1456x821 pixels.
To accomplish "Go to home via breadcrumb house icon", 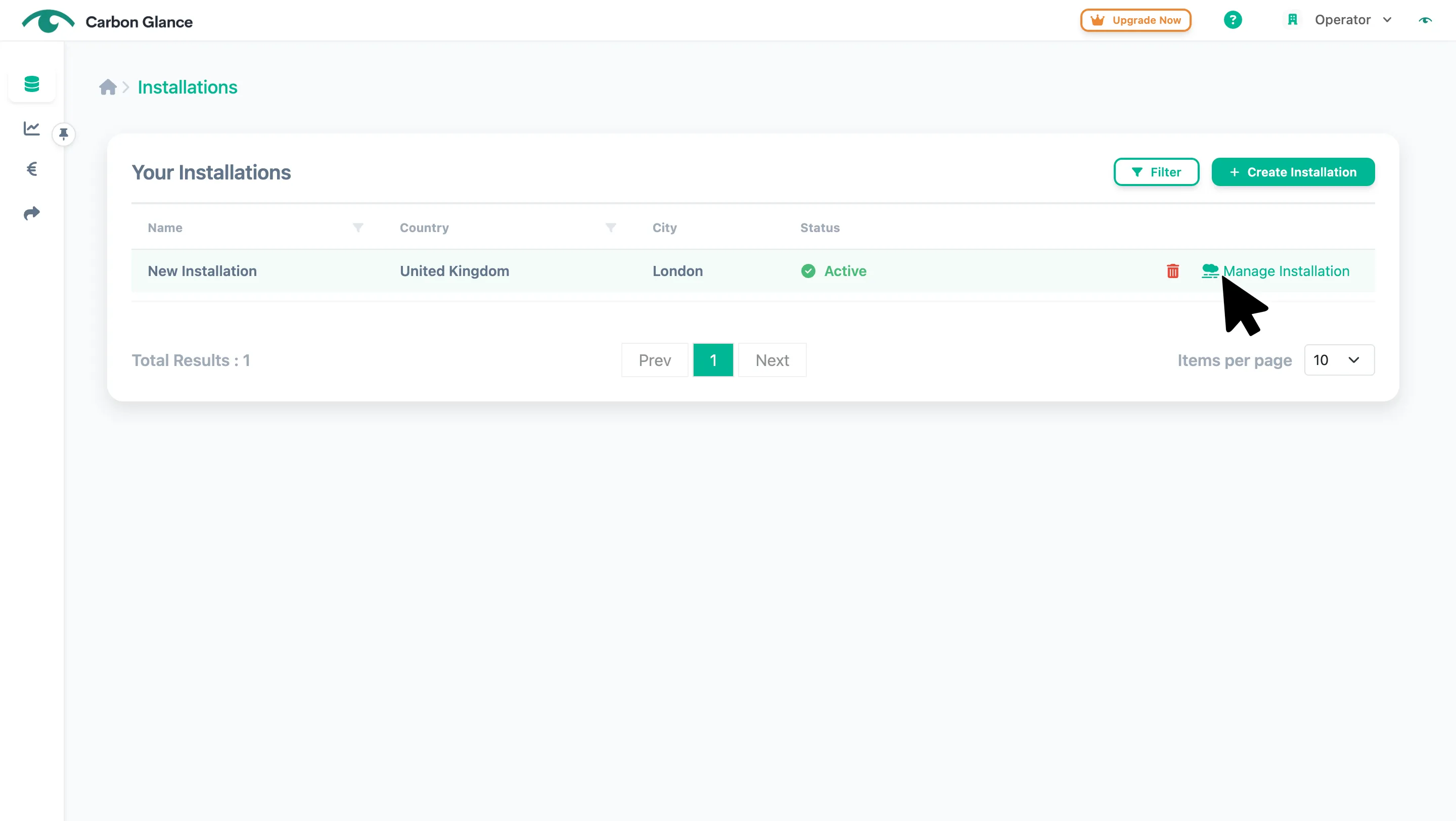I will click(107, 87).
